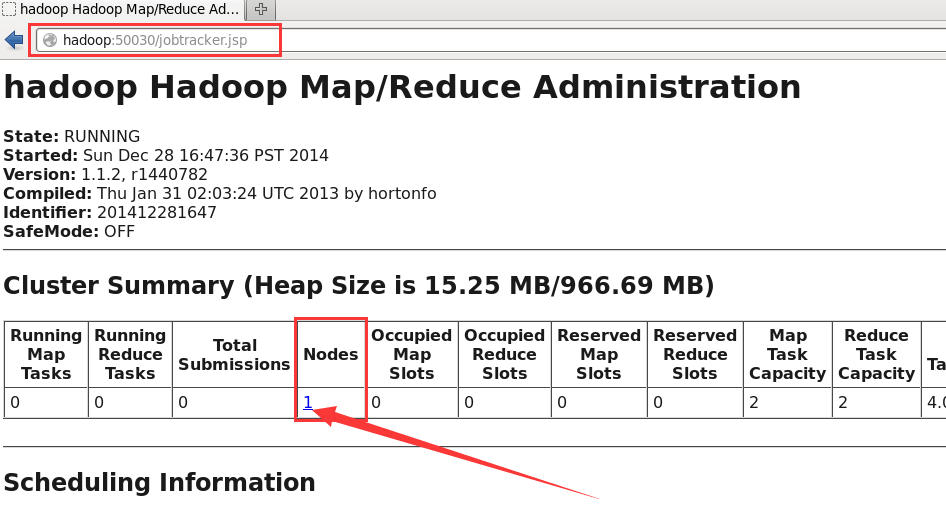Click the Map Task Capacity value 2
This screenshot has width=946, height=507.
(x=754, y=403)
